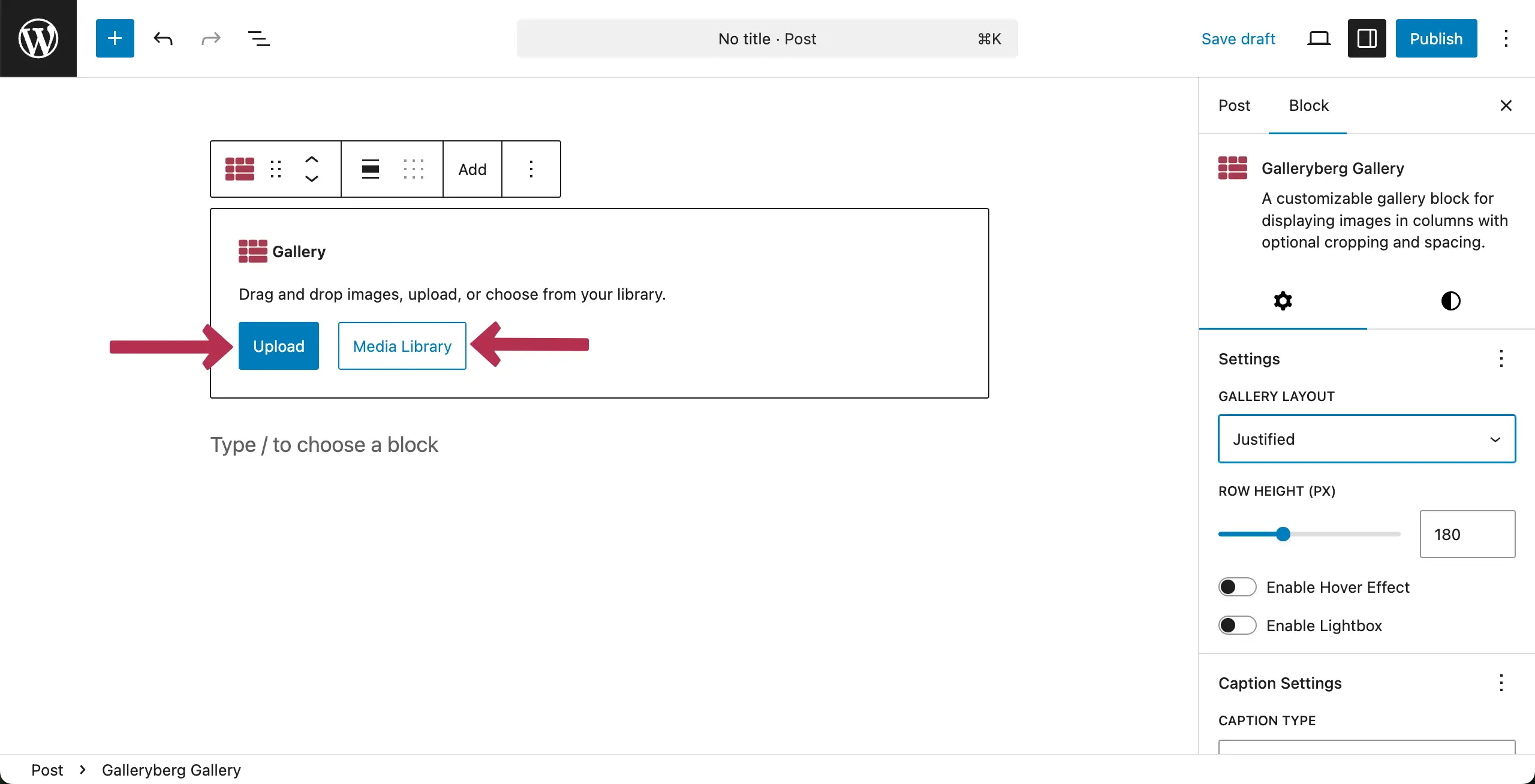The image size is (1535, 784).
Task: Click the block alignment icon in toolbar
Action: tap(370, 169)
